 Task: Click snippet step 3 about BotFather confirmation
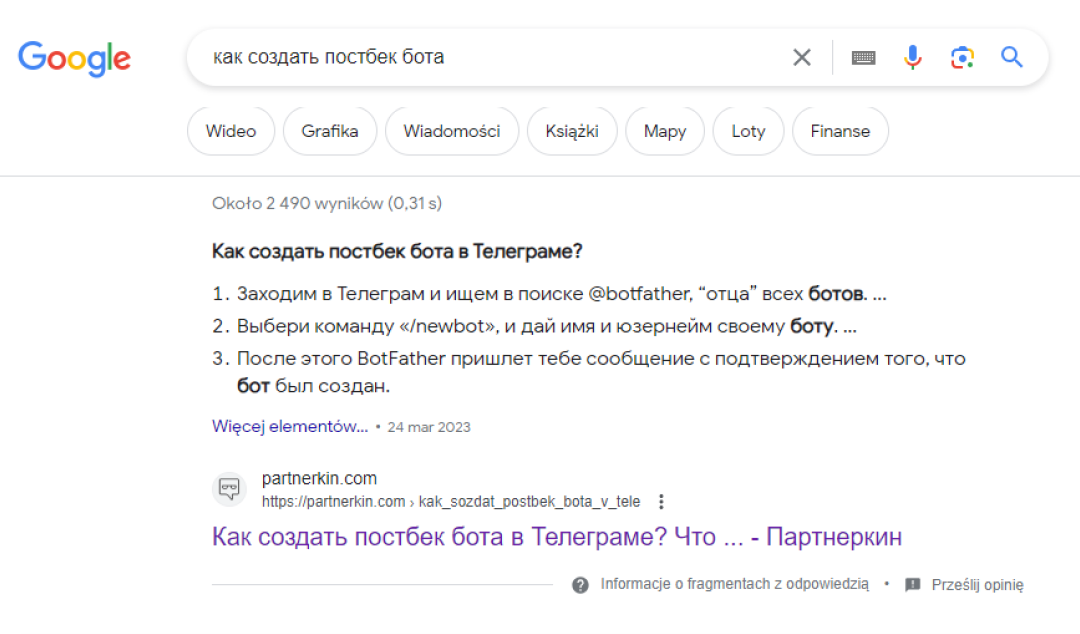click(x=601, y=372)
